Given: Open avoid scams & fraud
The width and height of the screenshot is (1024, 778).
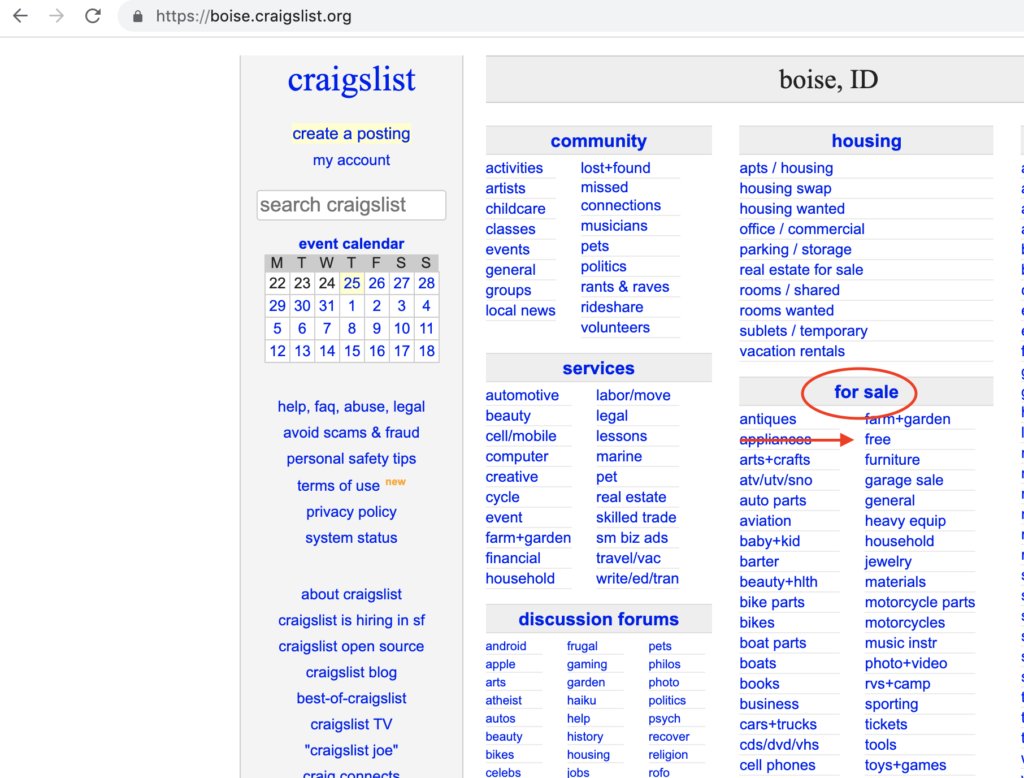Looking at the screenshot, I should pyautogui.click(x=351, y=432).
